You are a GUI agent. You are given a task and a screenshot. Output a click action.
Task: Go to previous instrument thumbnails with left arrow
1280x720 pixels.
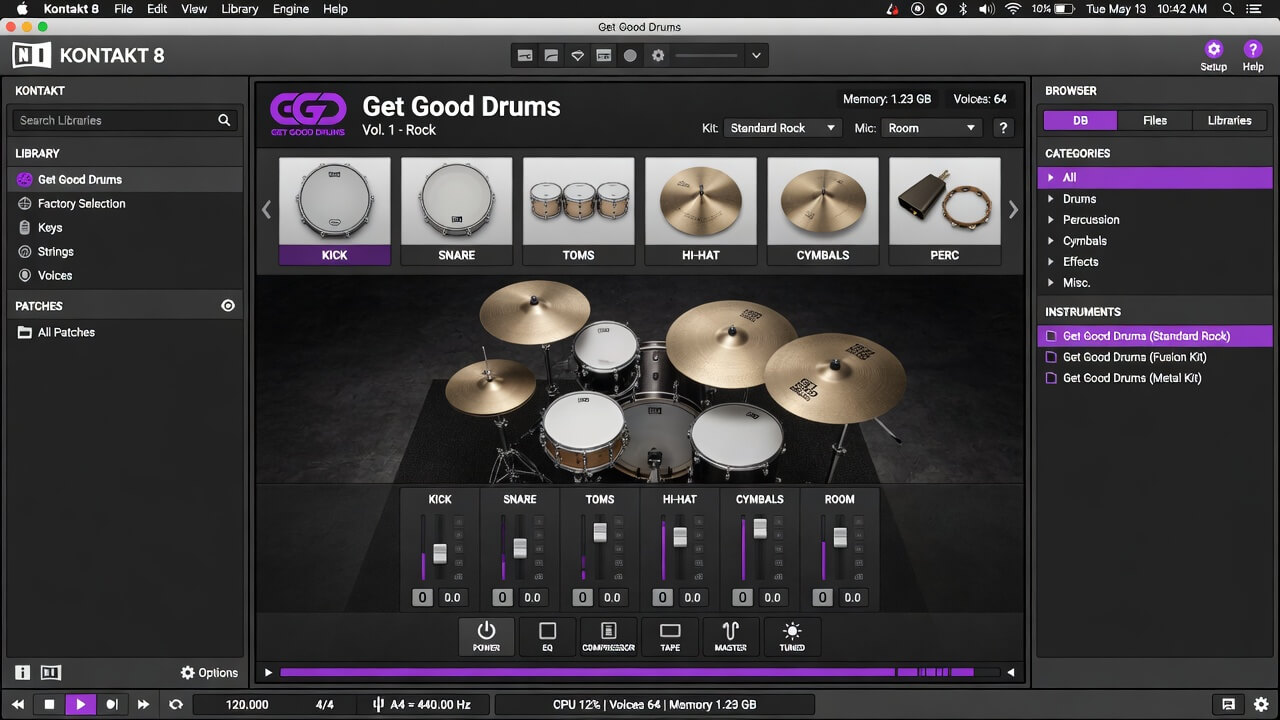tap(266, 210)
